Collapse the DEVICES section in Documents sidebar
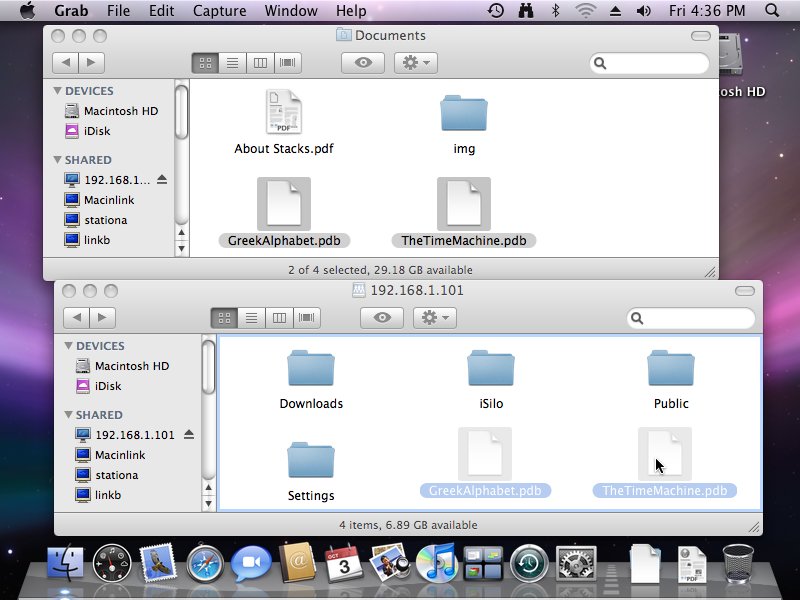 [58, 91]
